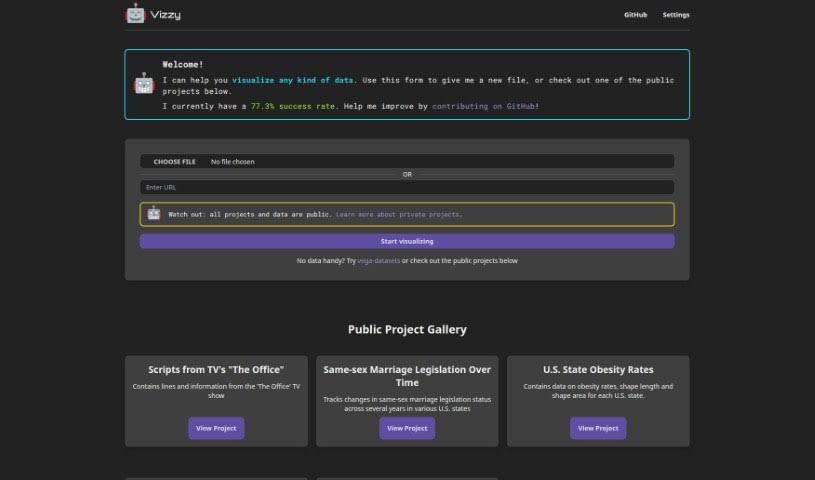The height and width of the screenshot is (480, 815).
Task: Click the Choose File button
Action: tap(175, 162)
